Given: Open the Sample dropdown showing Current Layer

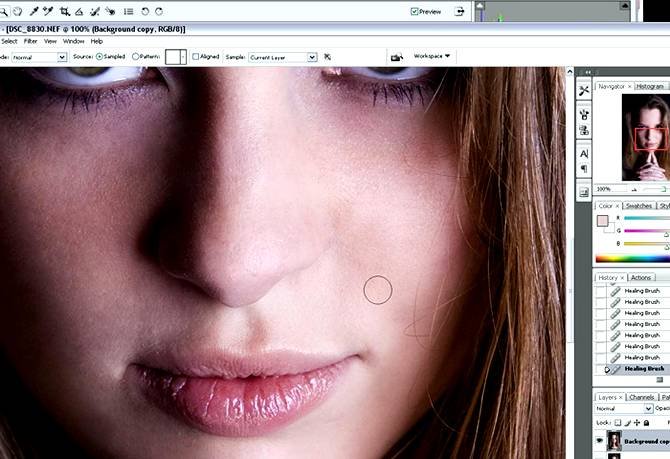Looking at the screenshot, I should [282, 57].
